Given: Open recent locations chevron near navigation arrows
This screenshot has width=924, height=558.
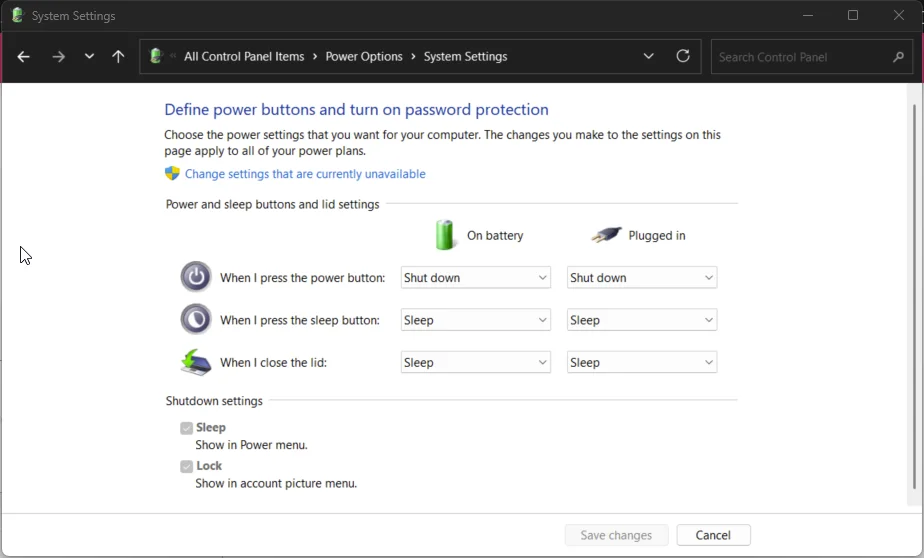Looking at the screenshot, I should [x=89, y=57].
